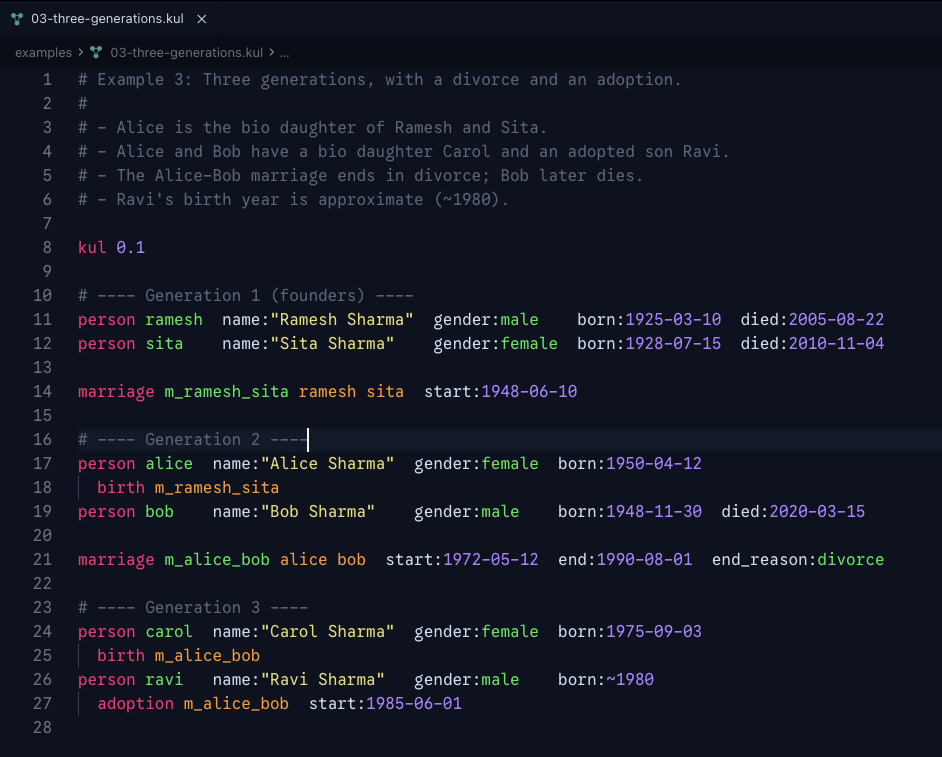Click identifier m_ramesh_sita on line 14
The image size is (942, 757).
click(x=226, y=392)
